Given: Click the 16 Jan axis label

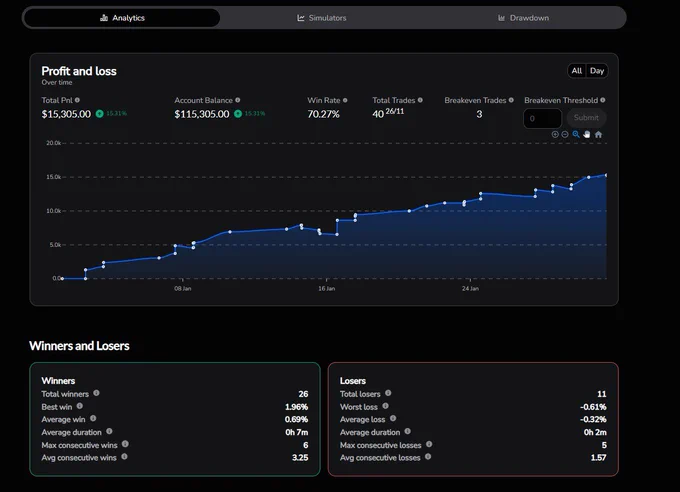Looking at the screenshot, I should coord(327,289).
